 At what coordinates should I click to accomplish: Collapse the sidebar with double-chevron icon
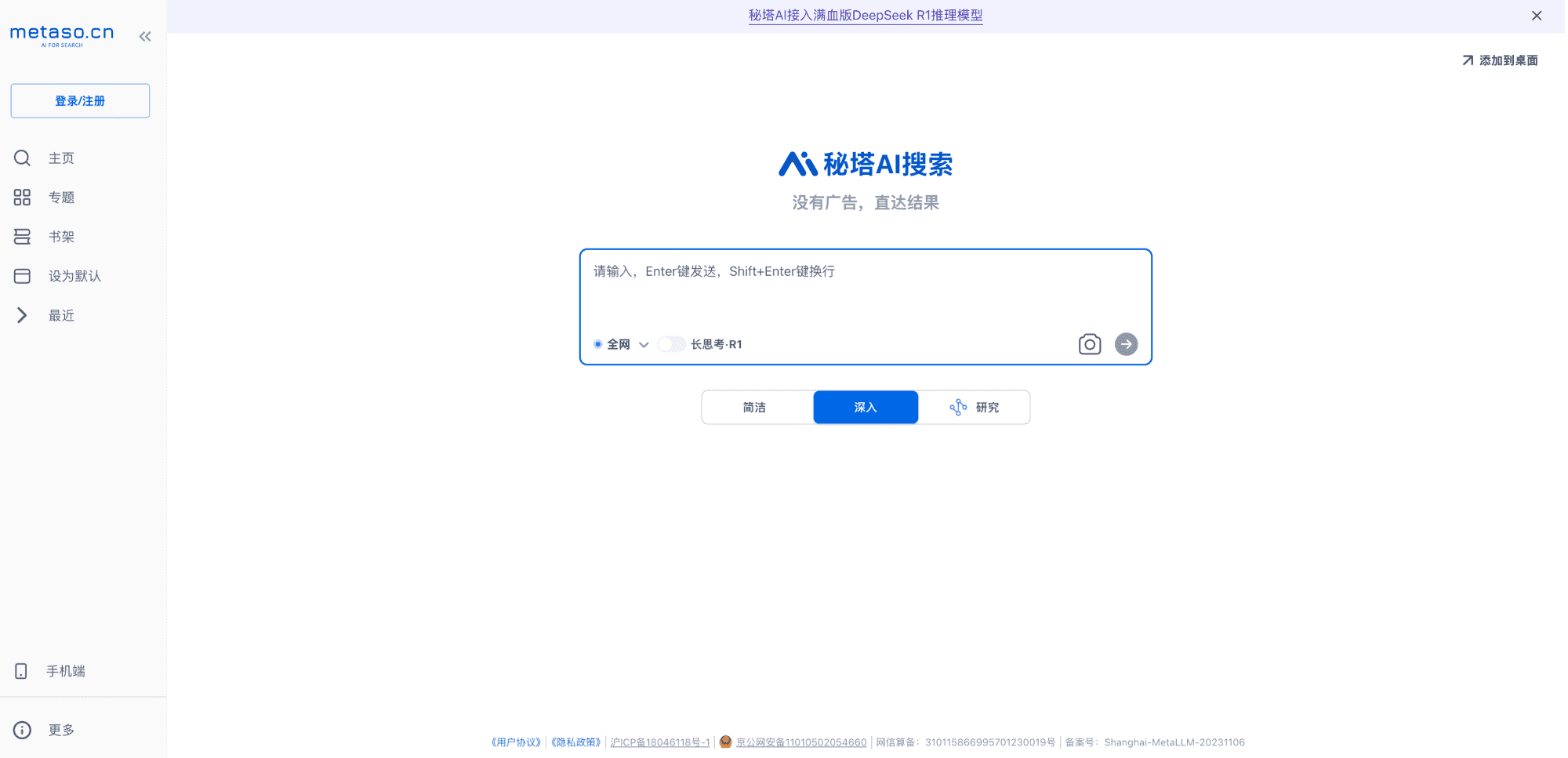145,36
